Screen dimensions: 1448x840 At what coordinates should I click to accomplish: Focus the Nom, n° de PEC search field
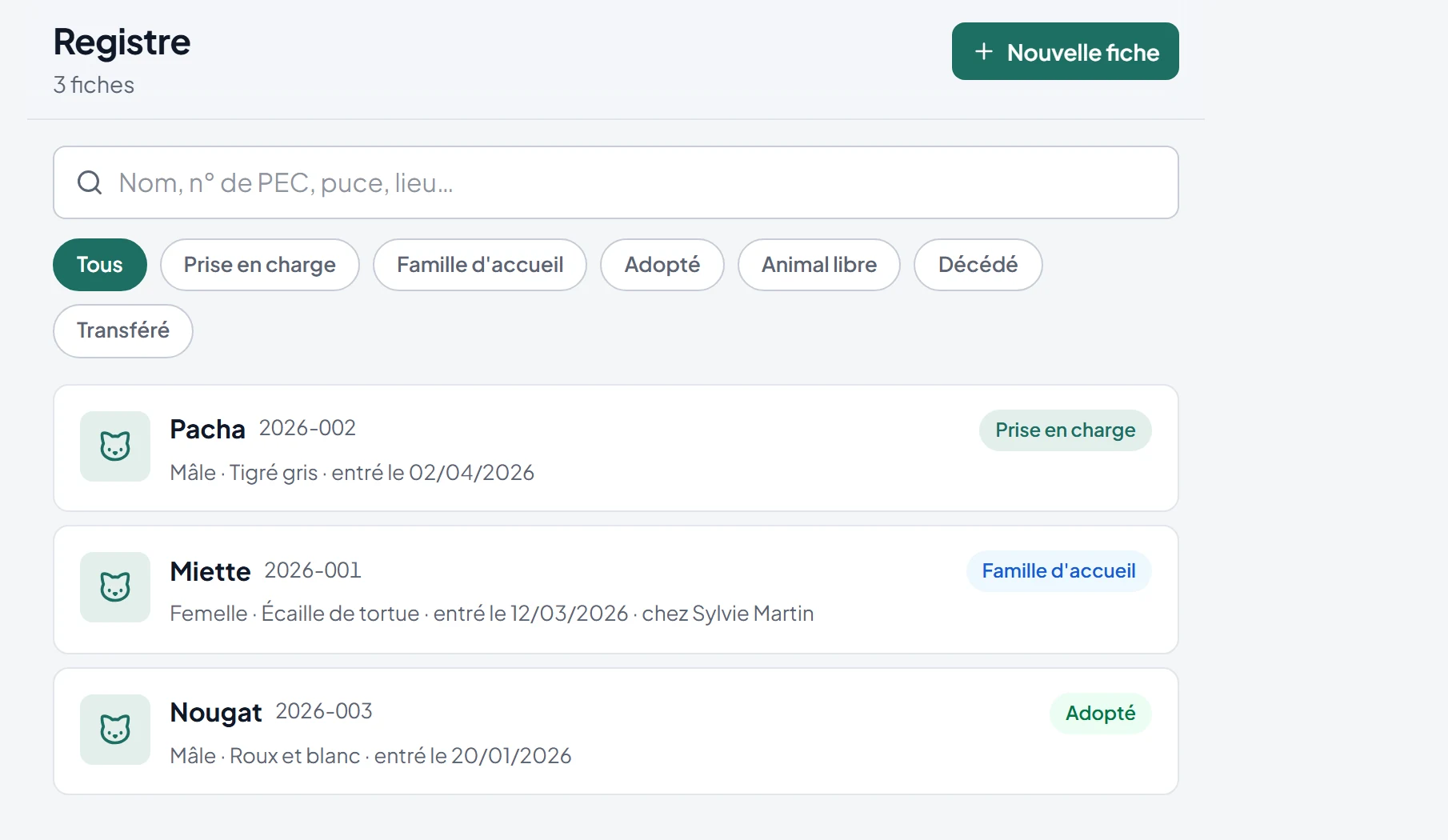[x=616, y=182]
